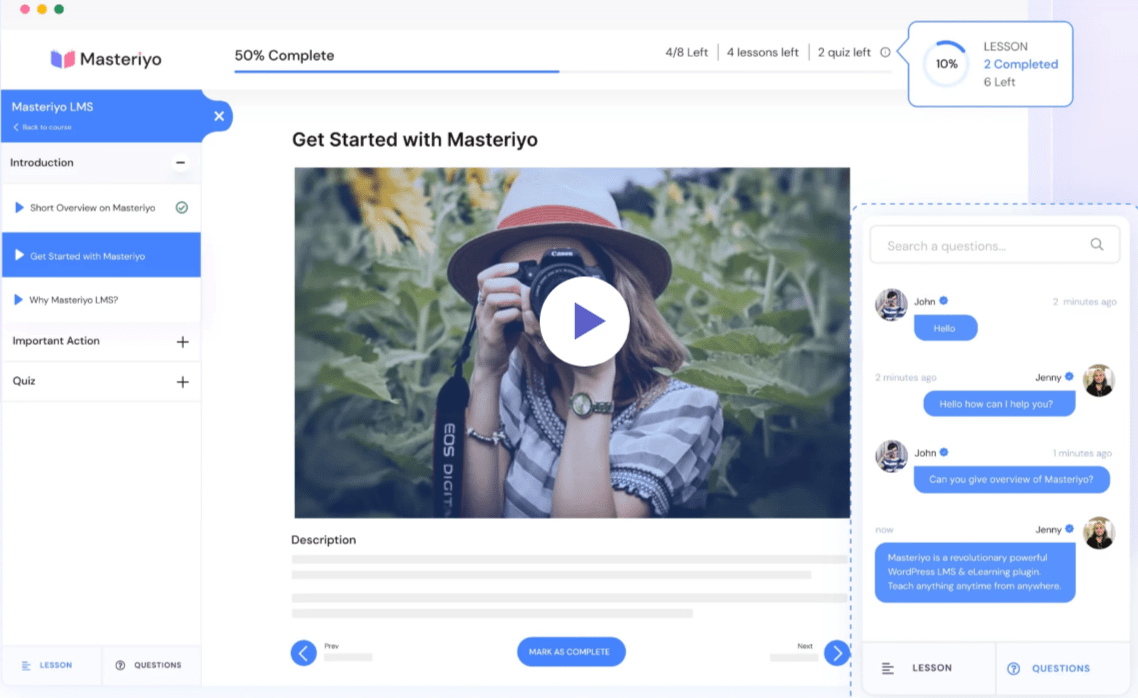Screen dimensions: 1138x698
Task: Click the magnifier icon in the question search bar
Action: 1096,243
